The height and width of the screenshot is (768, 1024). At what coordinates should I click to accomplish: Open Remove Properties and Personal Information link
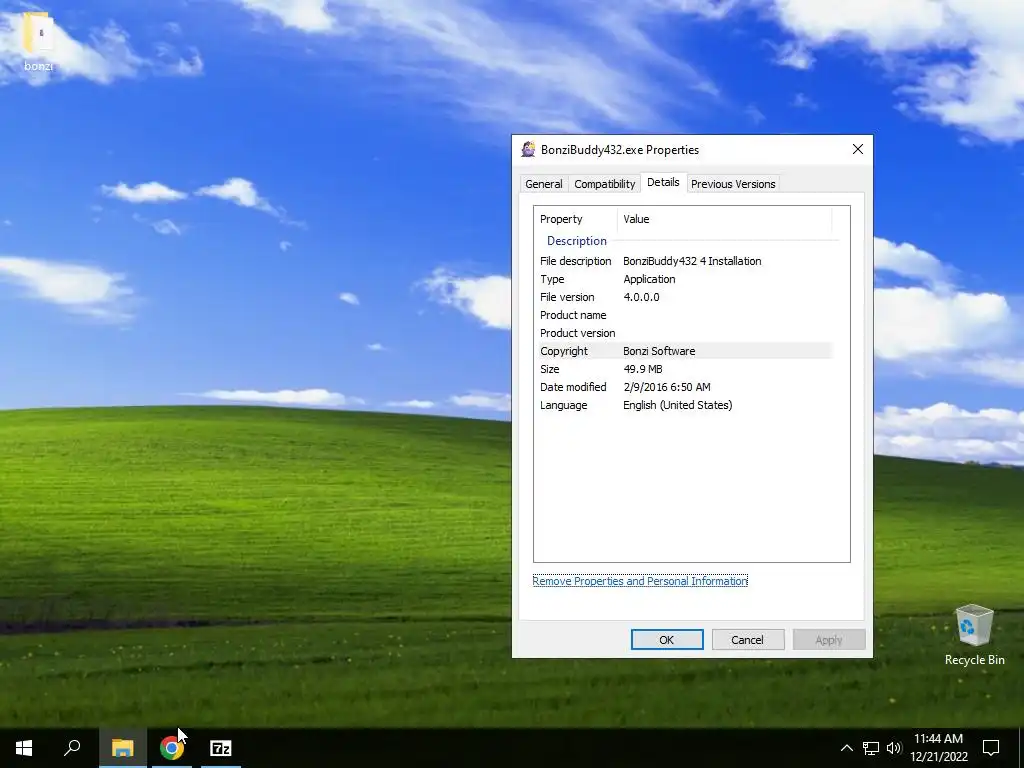pyautogui.click(x=640, y=581)
